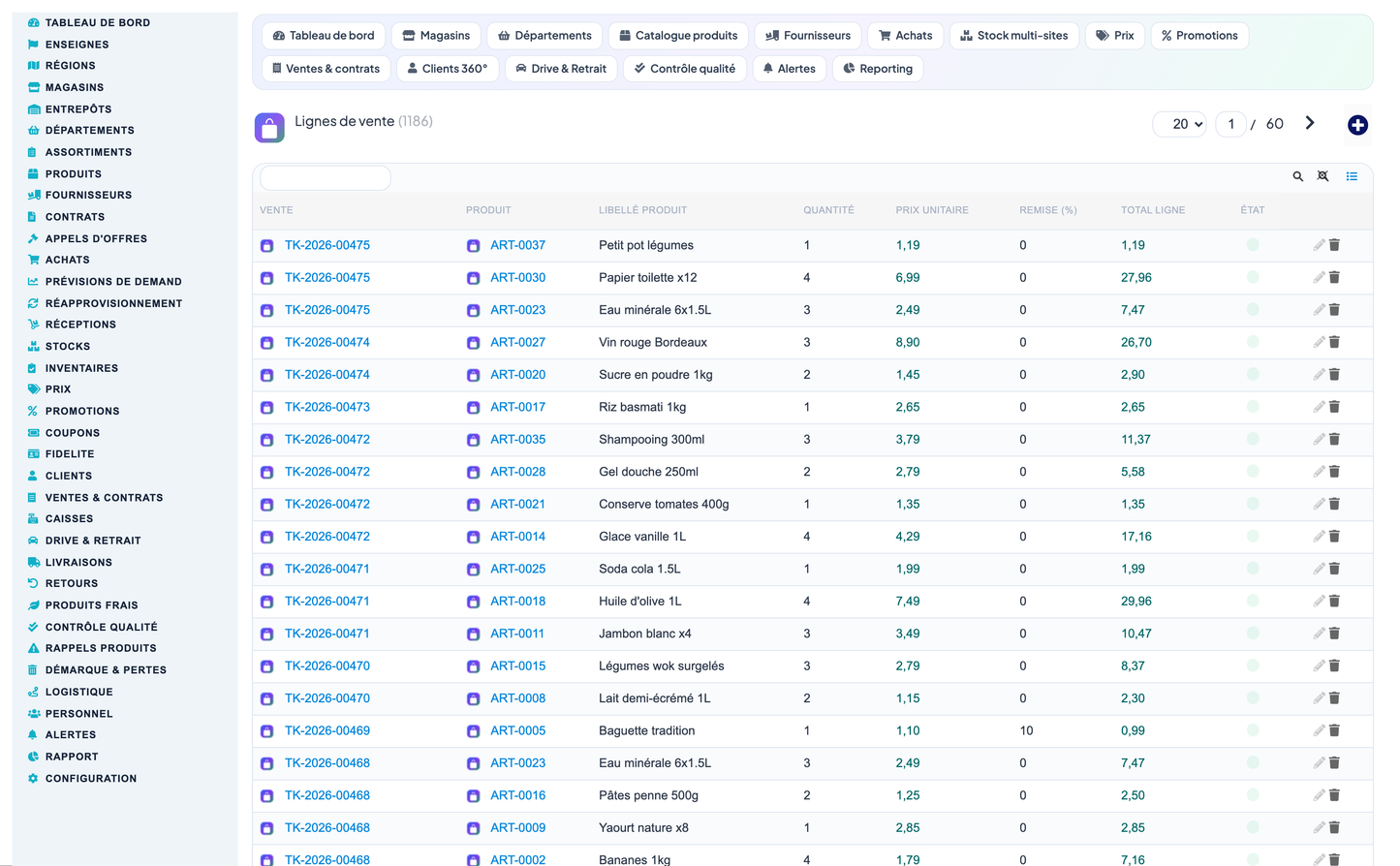Open product ART-0005 link

pyautogui.click(x=517, y=730)
